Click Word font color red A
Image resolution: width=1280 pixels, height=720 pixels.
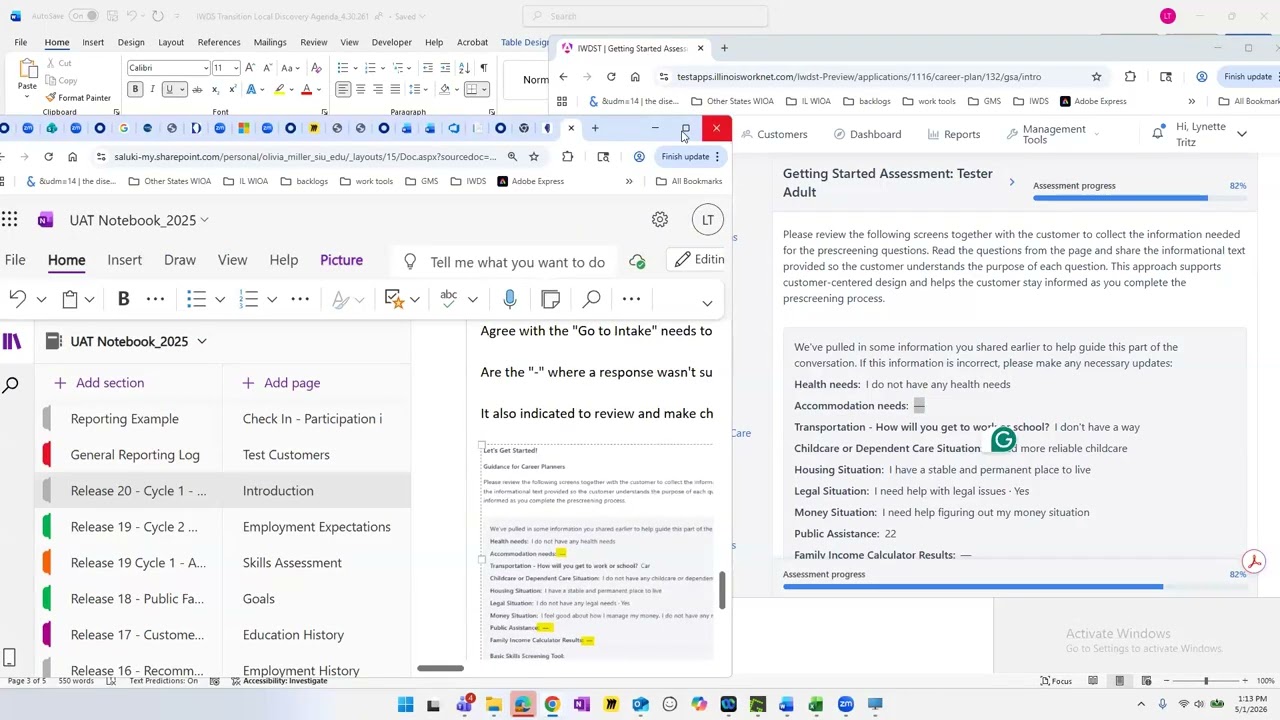306,90
